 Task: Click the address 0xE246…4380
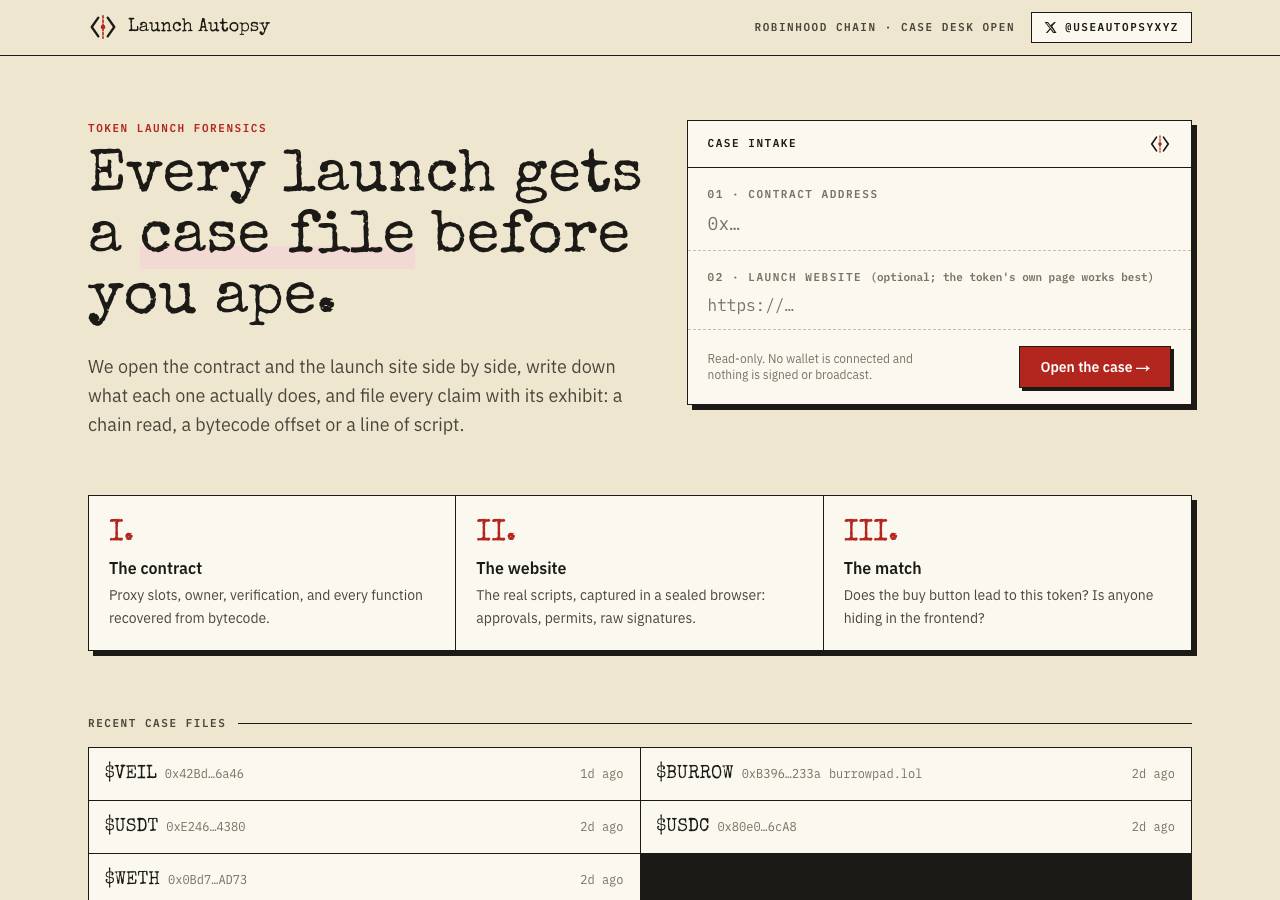pos(206,827)
